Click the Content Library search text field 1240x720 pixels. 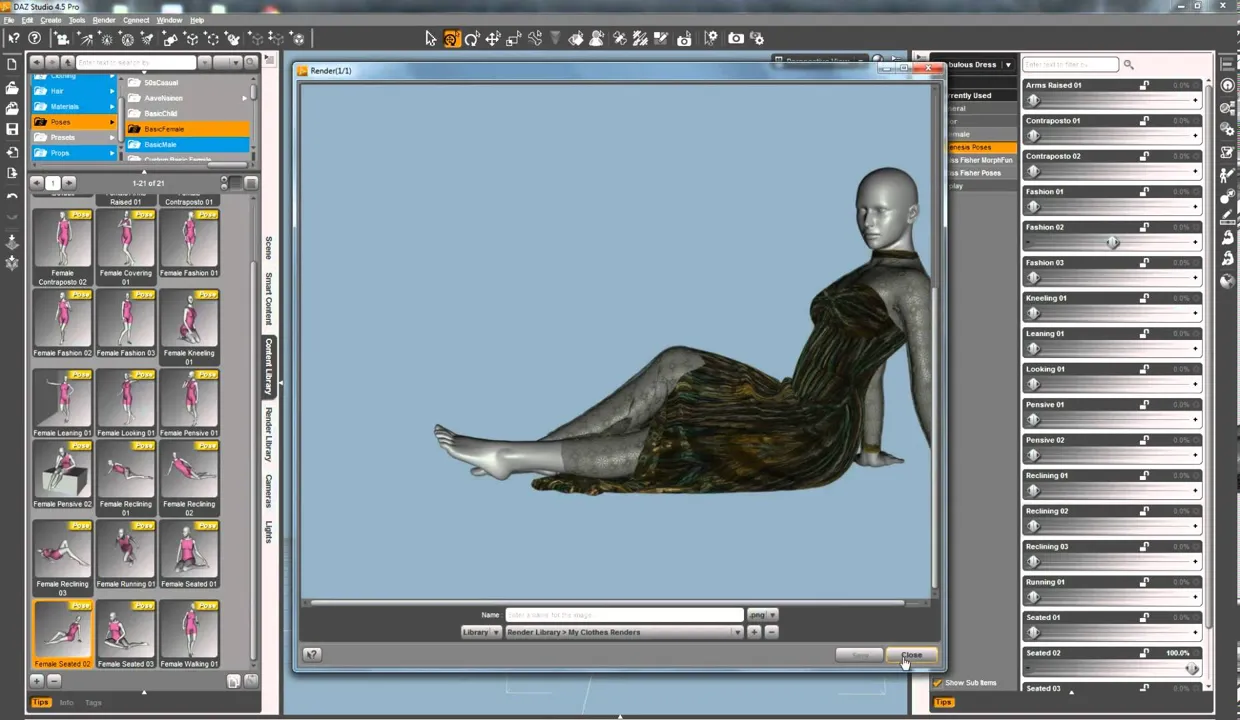134,62
